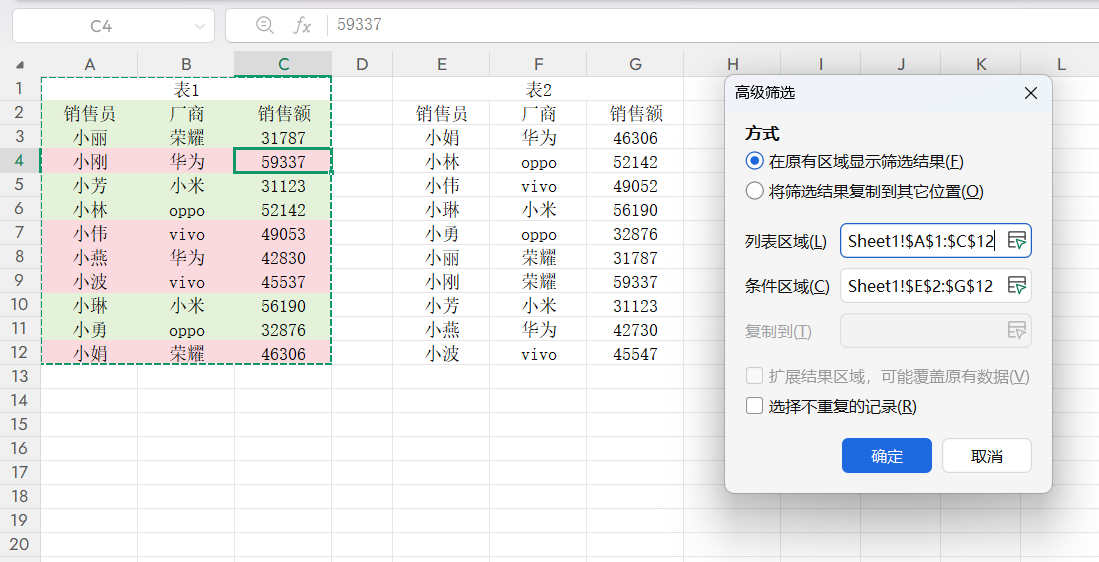Click the 确定 button
The width and height of the screenshot is (1099, 562).
pos(887,456)
